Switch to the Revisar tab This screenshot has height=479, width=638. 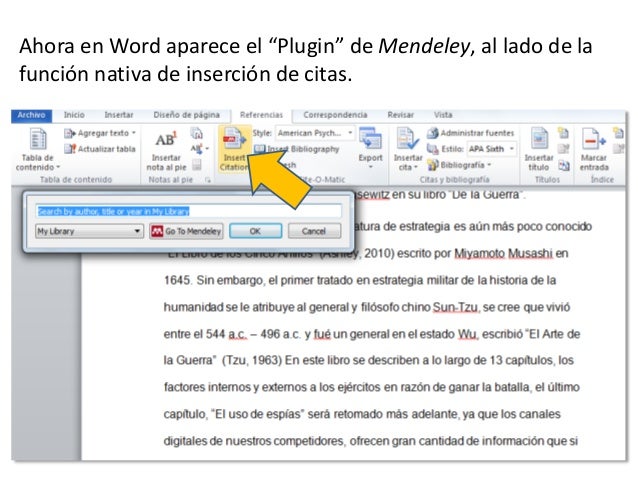pos(400,115)
